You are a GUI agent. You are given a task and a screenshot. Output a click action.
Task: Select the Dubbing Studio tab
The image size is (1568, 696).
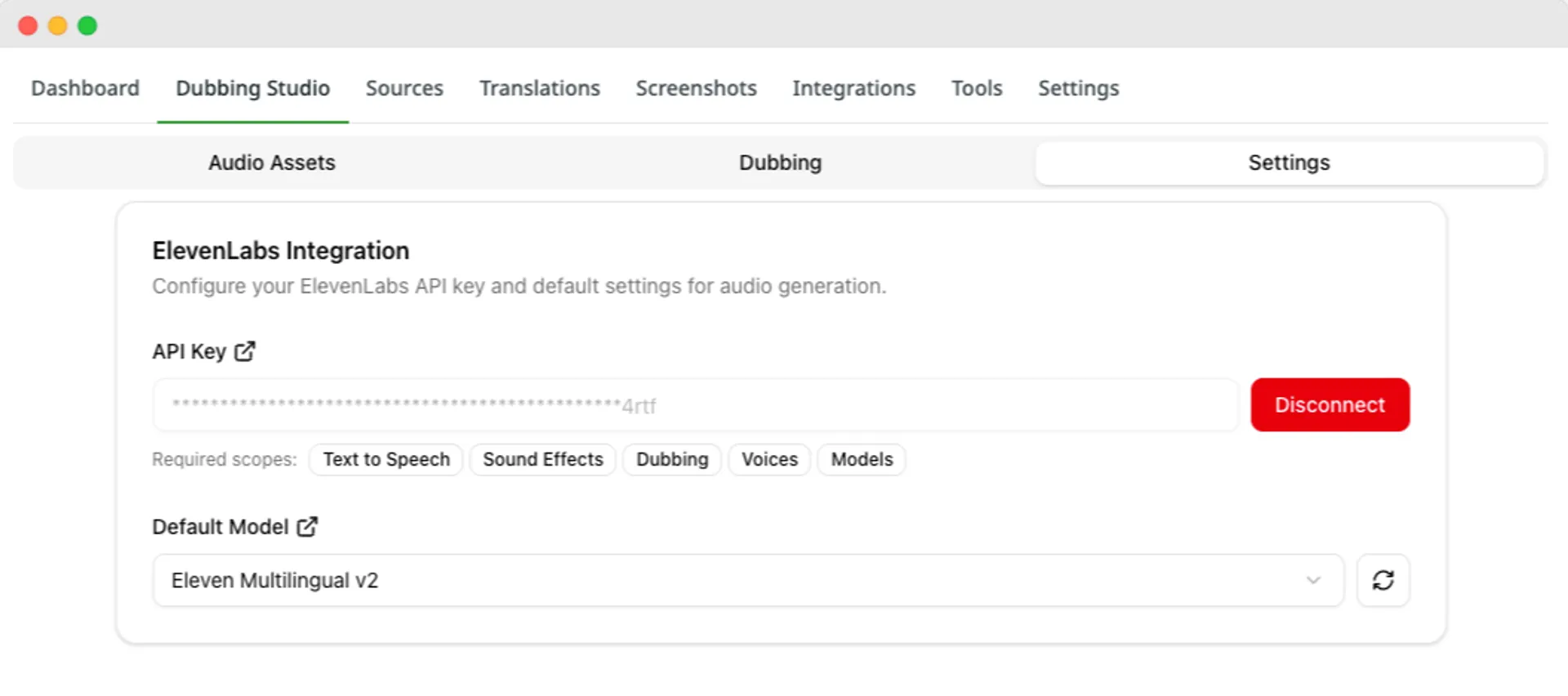[253, 88]
